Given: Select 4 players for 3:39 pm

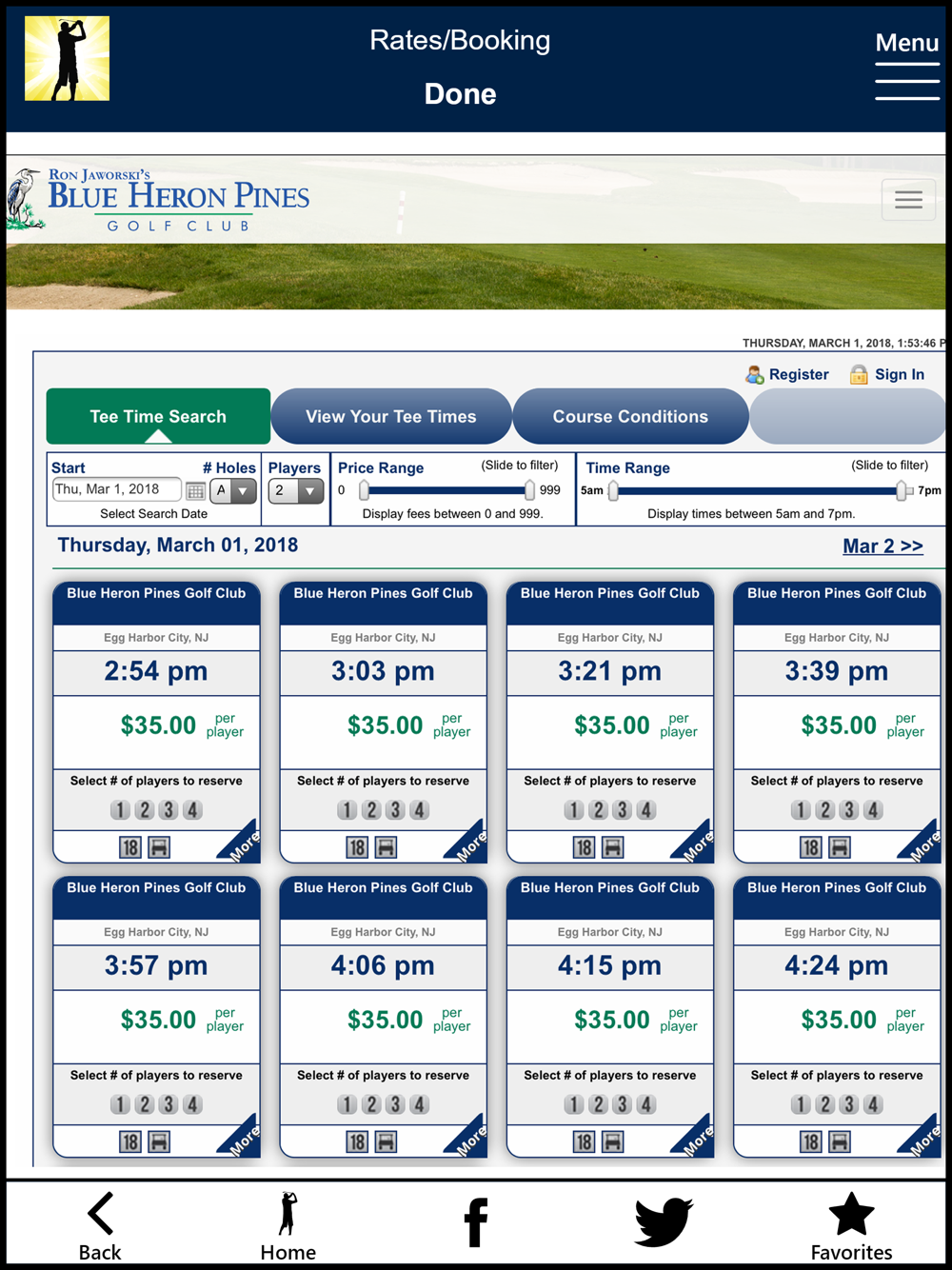Looking at the screenshot, I should click(873, 810).
